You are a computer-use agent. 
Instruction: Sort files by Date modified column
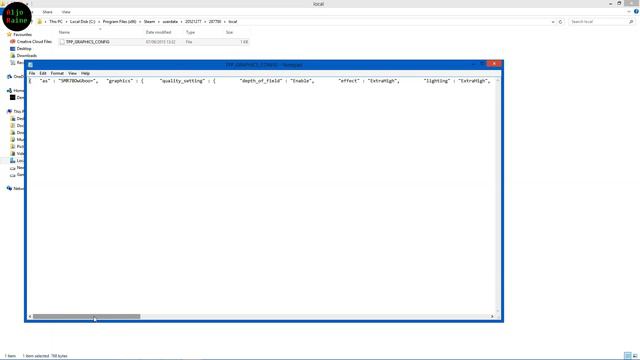point(159,32)
